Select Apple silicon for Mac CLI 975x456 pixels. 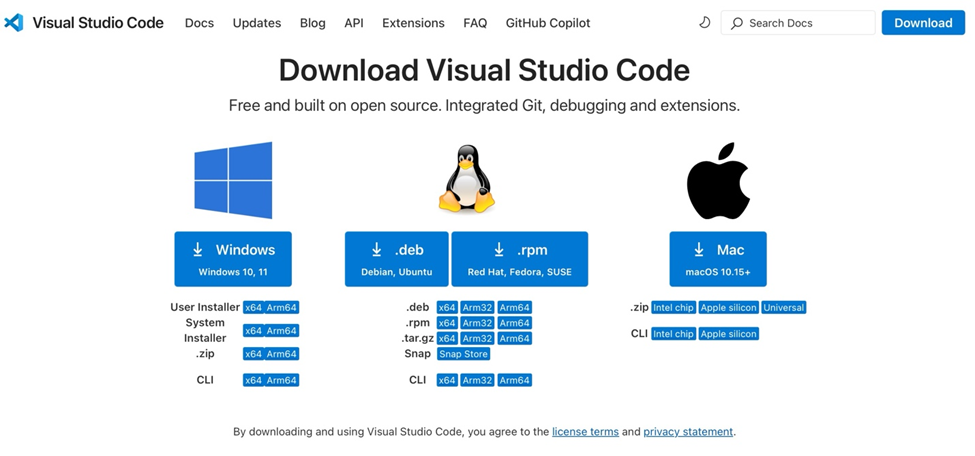click(729, 334)
